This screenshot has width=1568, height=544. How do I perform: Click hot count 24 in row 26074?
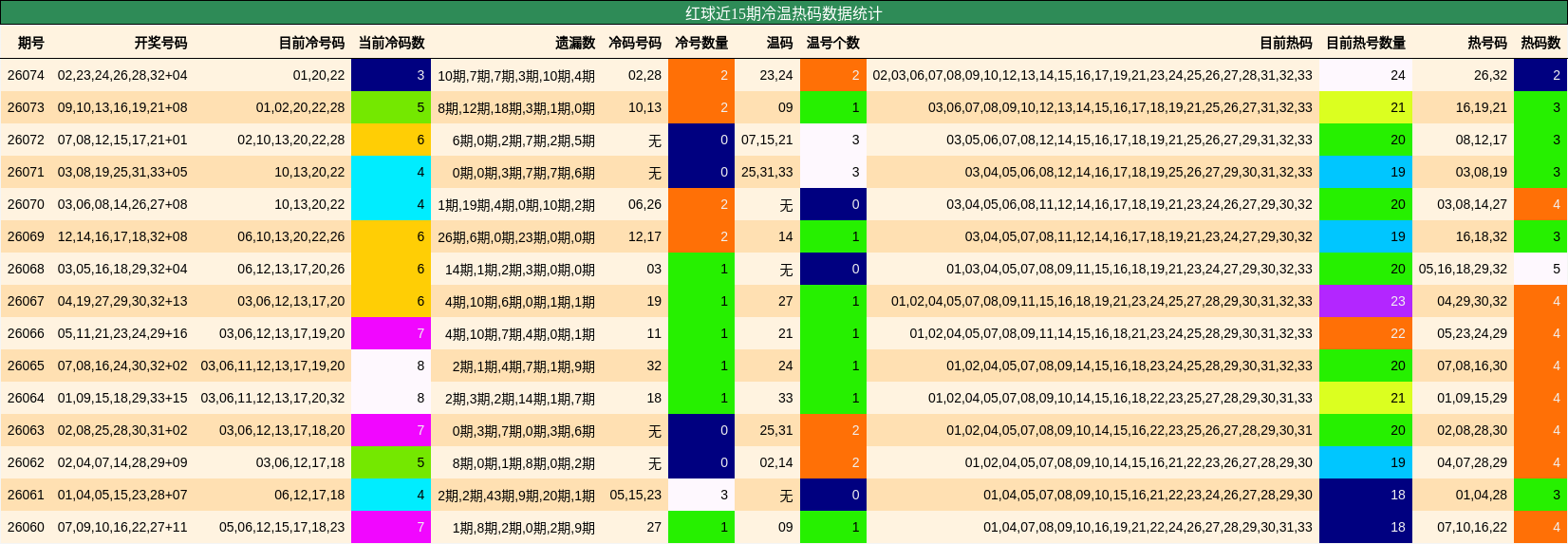[x=1366, y=75]
